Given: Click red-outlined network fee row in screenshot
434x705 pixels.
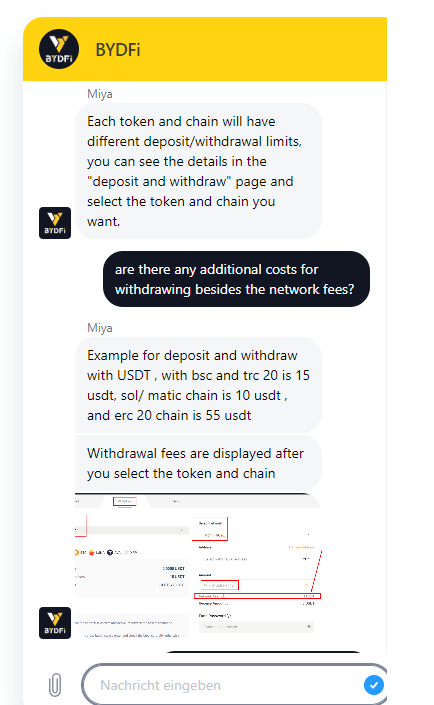Looking at the screenshot, I should (257, 596).
